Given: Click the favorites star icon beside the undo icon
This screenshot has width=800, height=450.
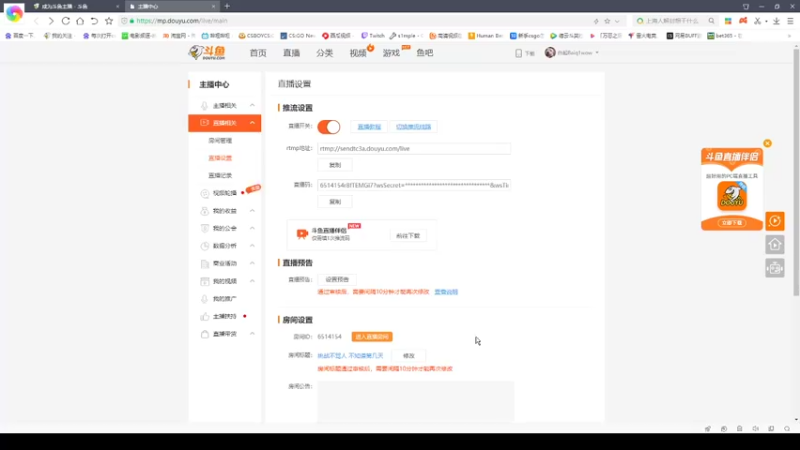Looking at the screenshot, I should (109, 21).
